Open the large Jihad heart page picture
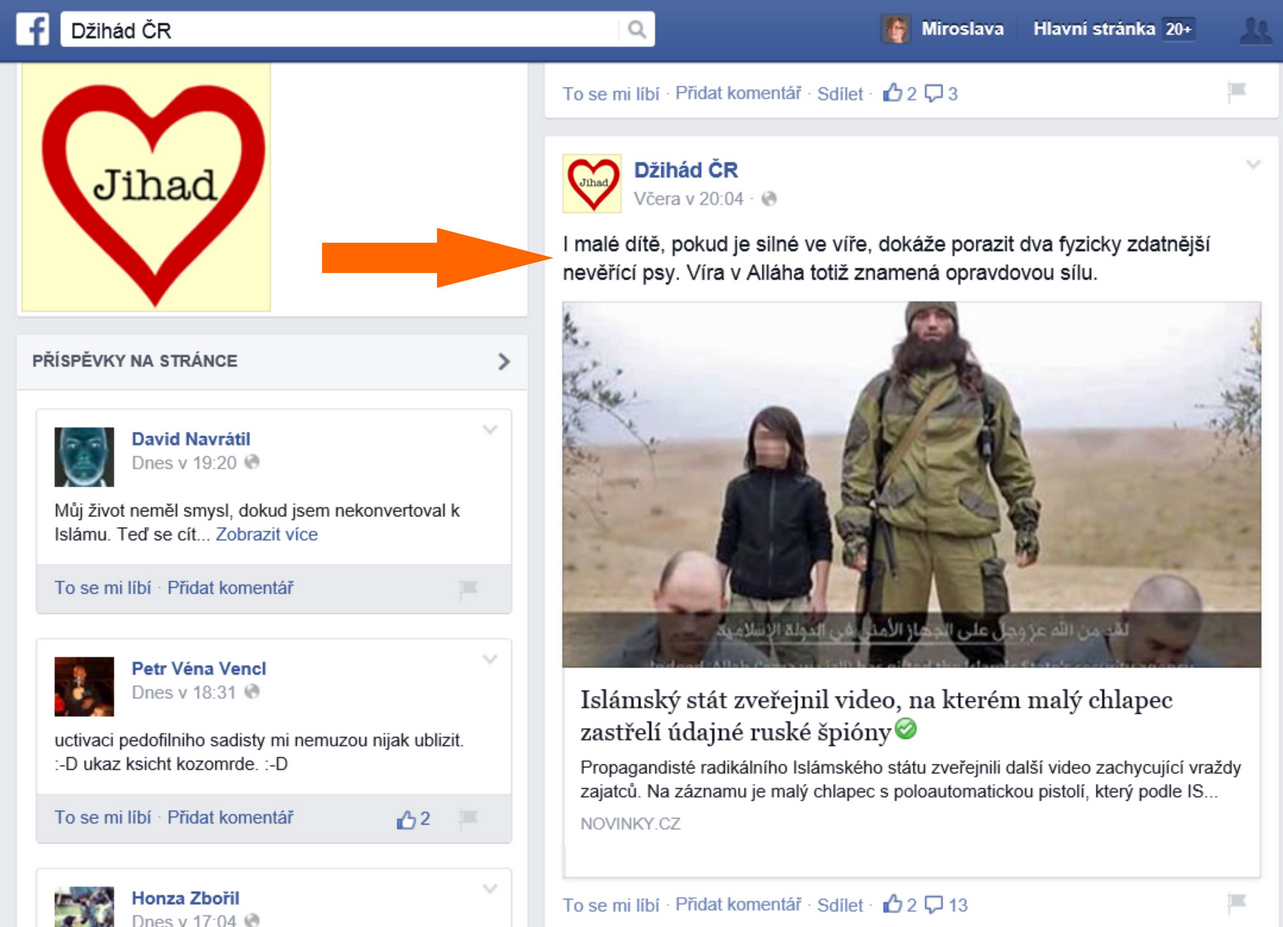This screenshot has width=1283, height=927. coord(146,187)
